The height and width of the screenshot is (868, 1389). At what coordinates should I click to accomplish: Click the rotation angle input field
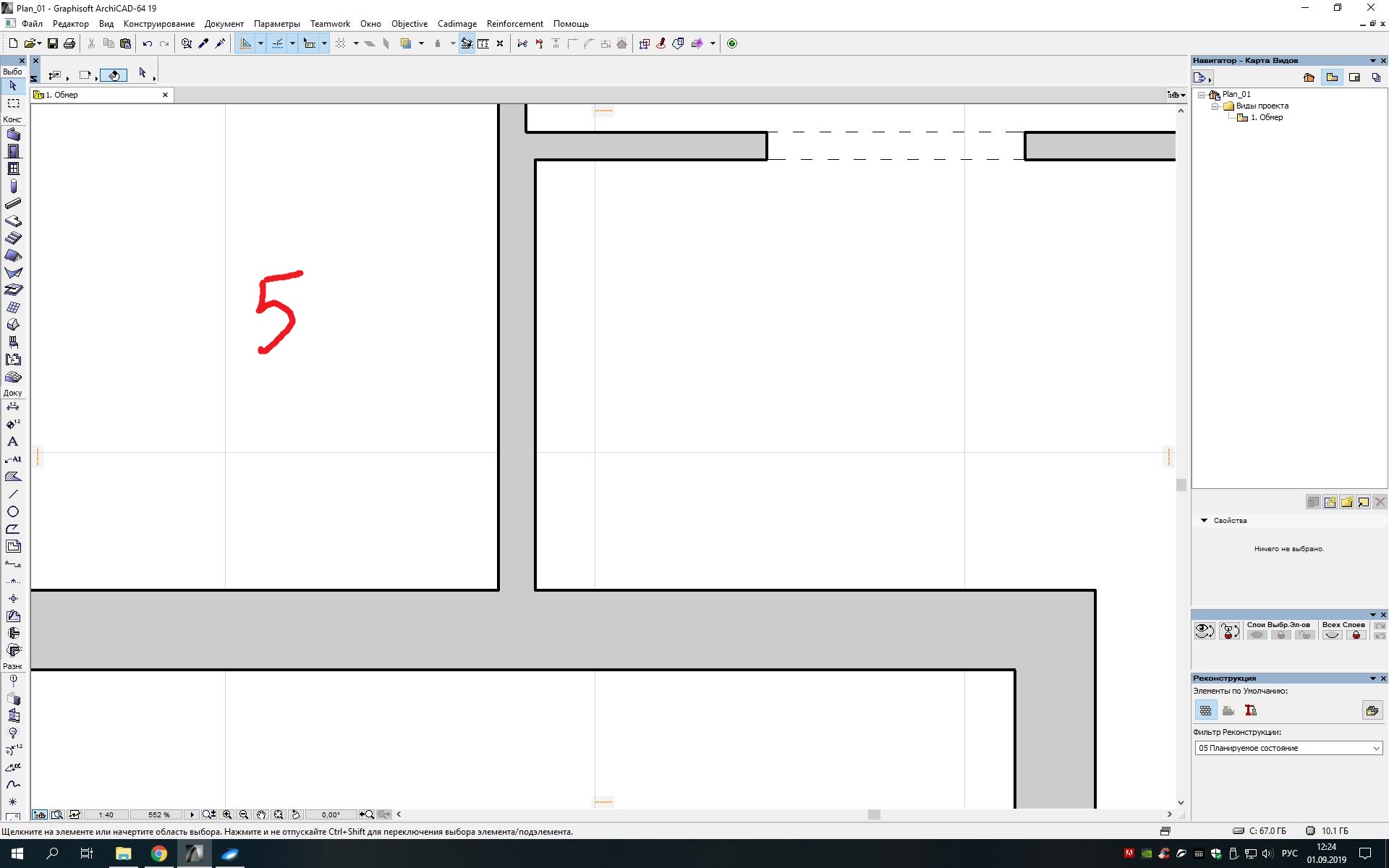click(330, 814)
